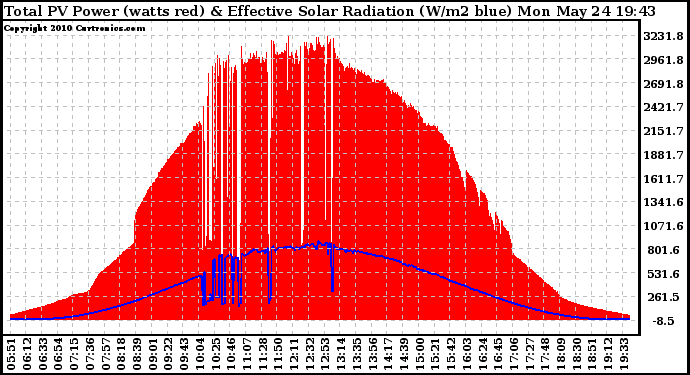Click the Copyright 2010 Cartronics.com notice
Screen dimensions: 690x375
[74, 28]
